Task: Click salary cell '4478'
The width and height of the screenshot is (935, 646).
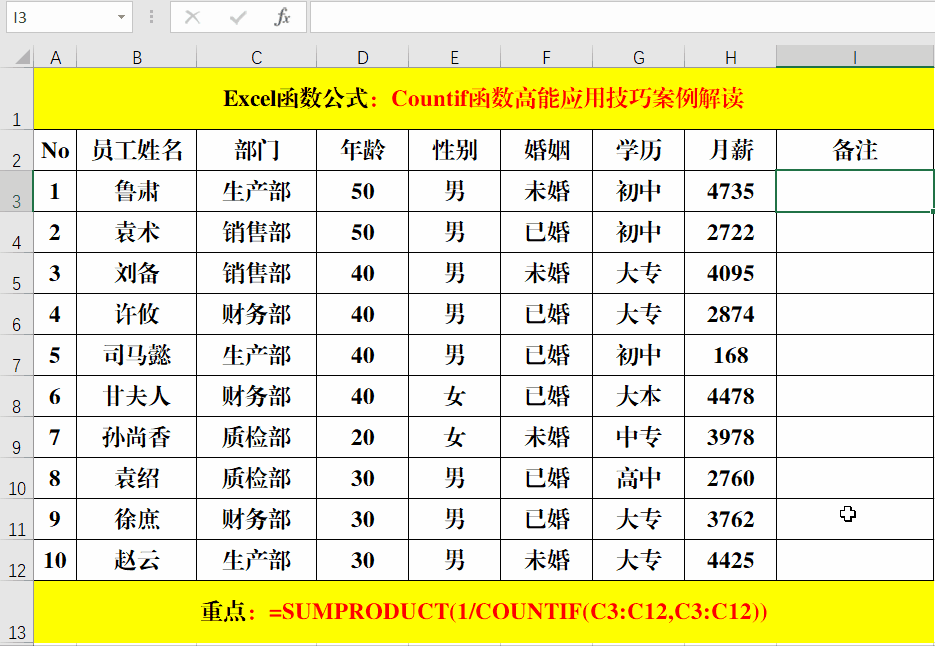Action: click(x=730, y=396)
